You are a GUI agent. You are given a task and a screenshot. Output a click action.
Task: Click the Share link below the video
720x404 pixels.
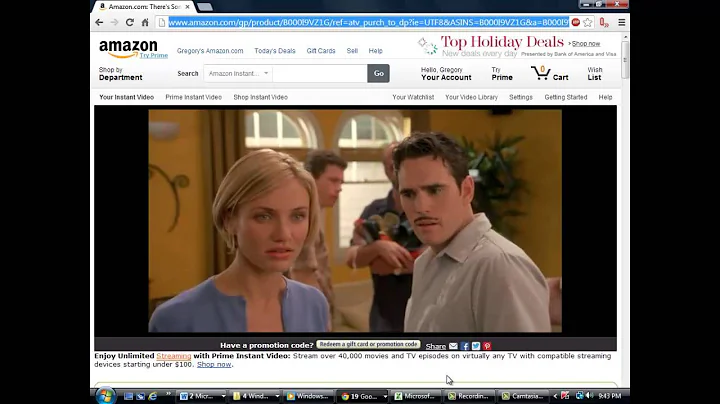[435, 346]
